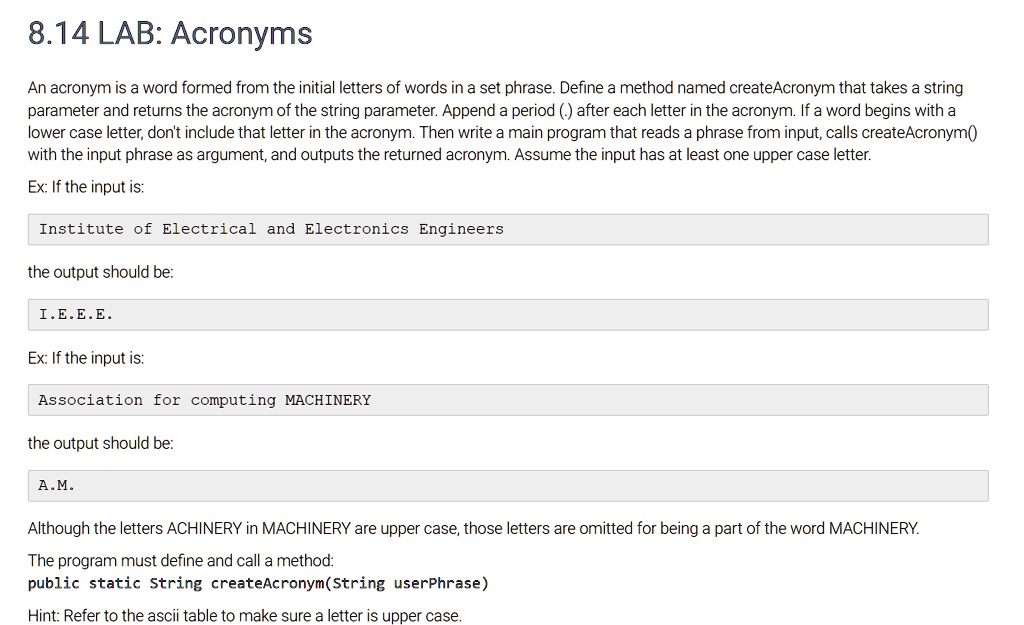Select the "A.M." output text
The width and height of the screenshot is (1024, 625).
(x=57, y=486)
